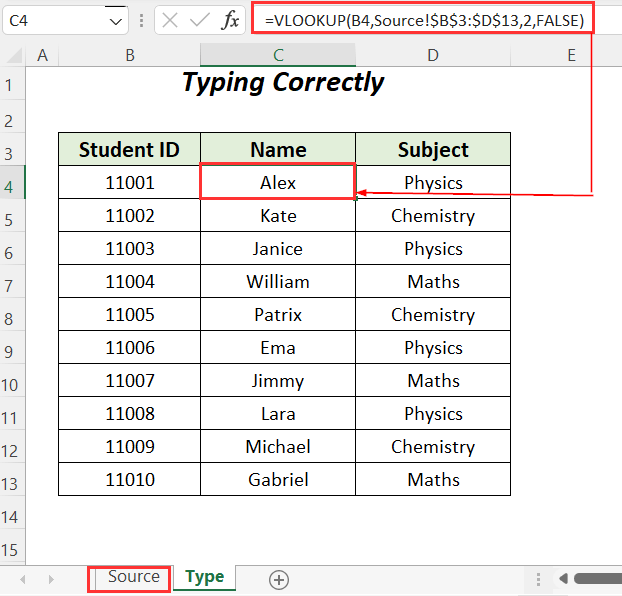Select the Maths cell in Jimmy's row
This screenshot has width=622, height=596.
pos(433,380)
